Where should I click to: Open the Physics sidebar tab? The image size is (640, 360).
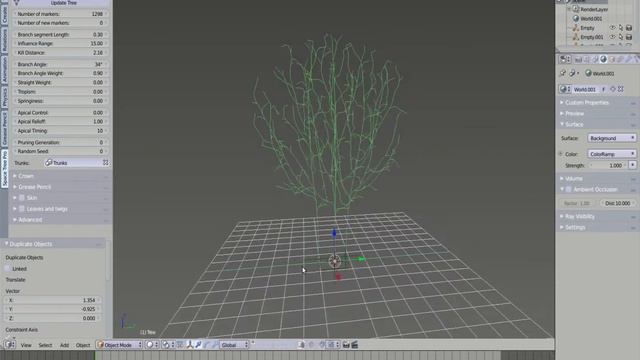pos(4,97)
